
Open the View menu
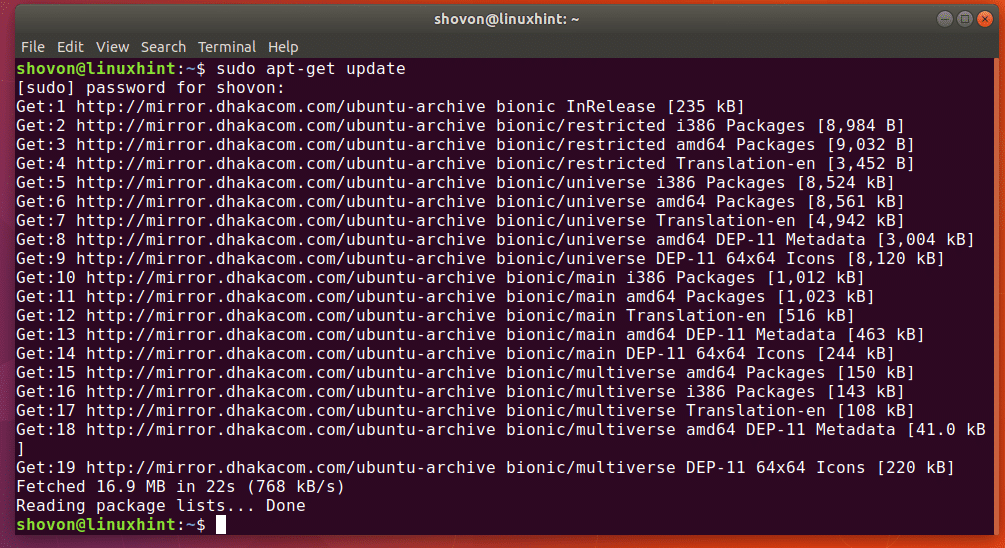tap(112, 47)
